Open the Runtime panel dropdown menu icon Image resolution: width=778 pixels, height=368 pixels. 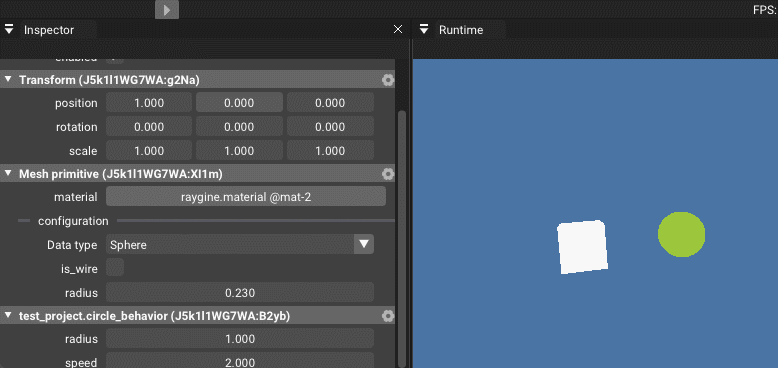(424, 30)
